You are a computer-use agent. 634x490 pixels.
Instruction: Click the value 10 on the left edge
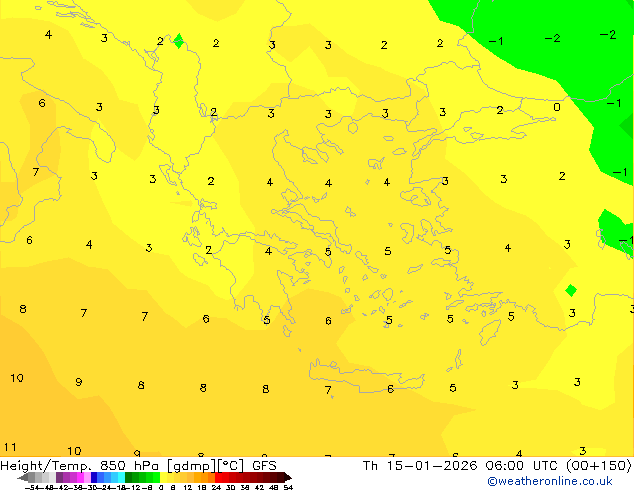click(x=17, y=378)
